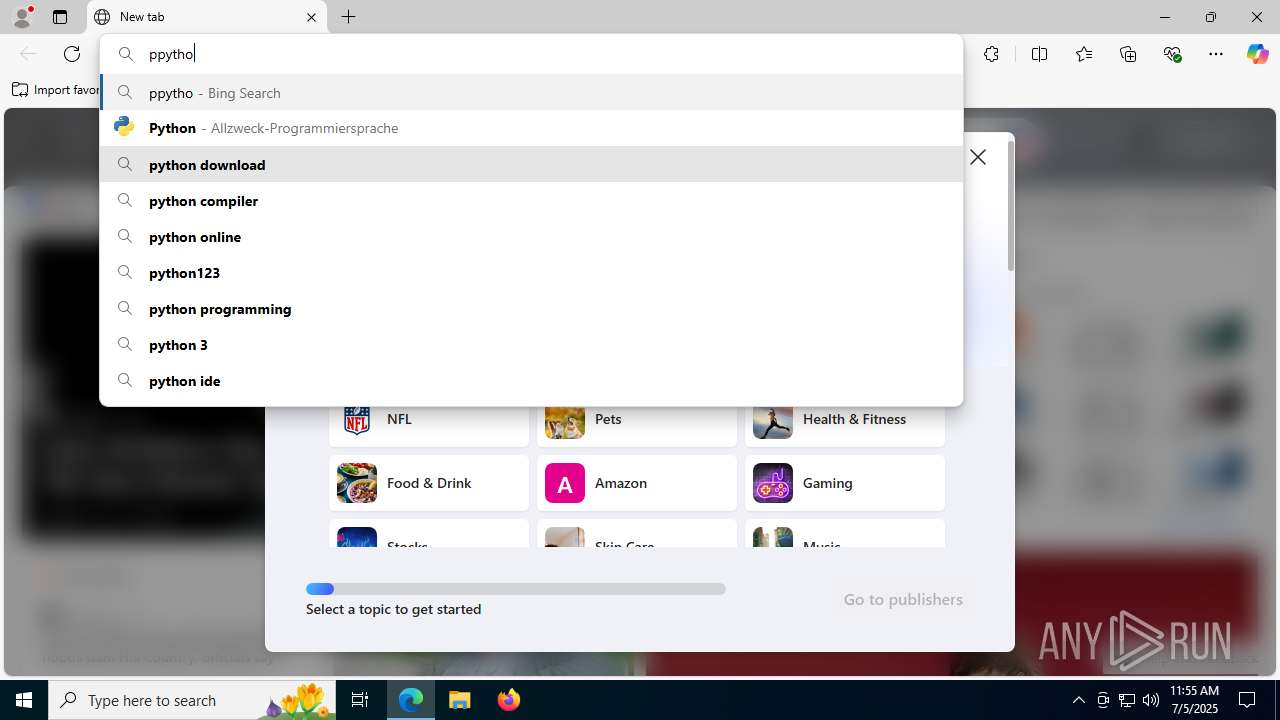Viewport: 1280px width, 720px height.
Task: Select 'python 3' suggestion
Action: [x=531, y=344]
